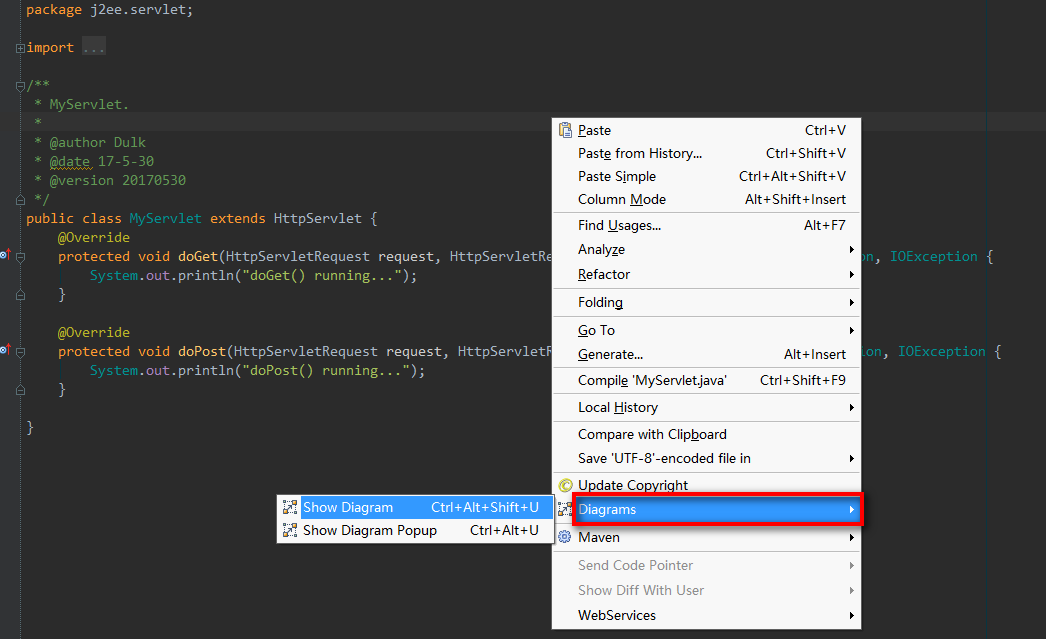Open the Maven menu entry
1046x639 pixels.
[x=706, y=537]
